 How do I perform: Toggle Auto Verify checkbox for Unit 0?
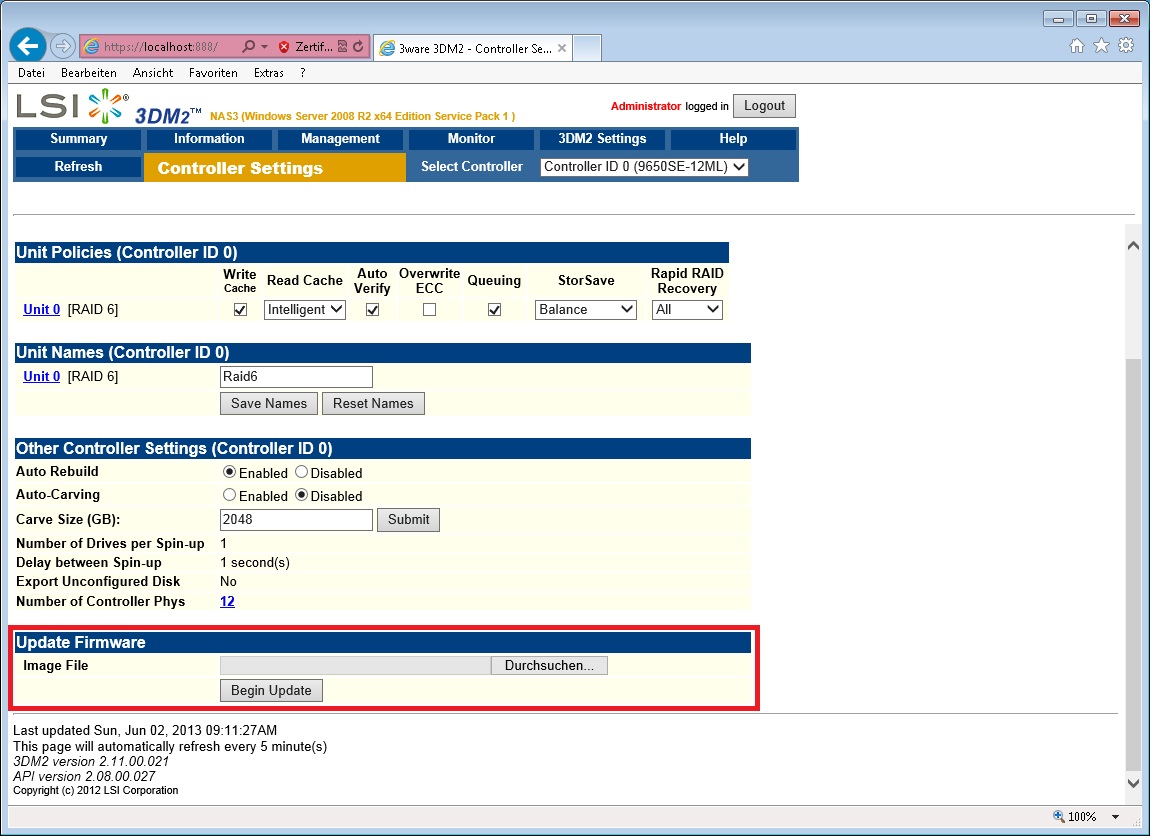click(x=372, y=309)
